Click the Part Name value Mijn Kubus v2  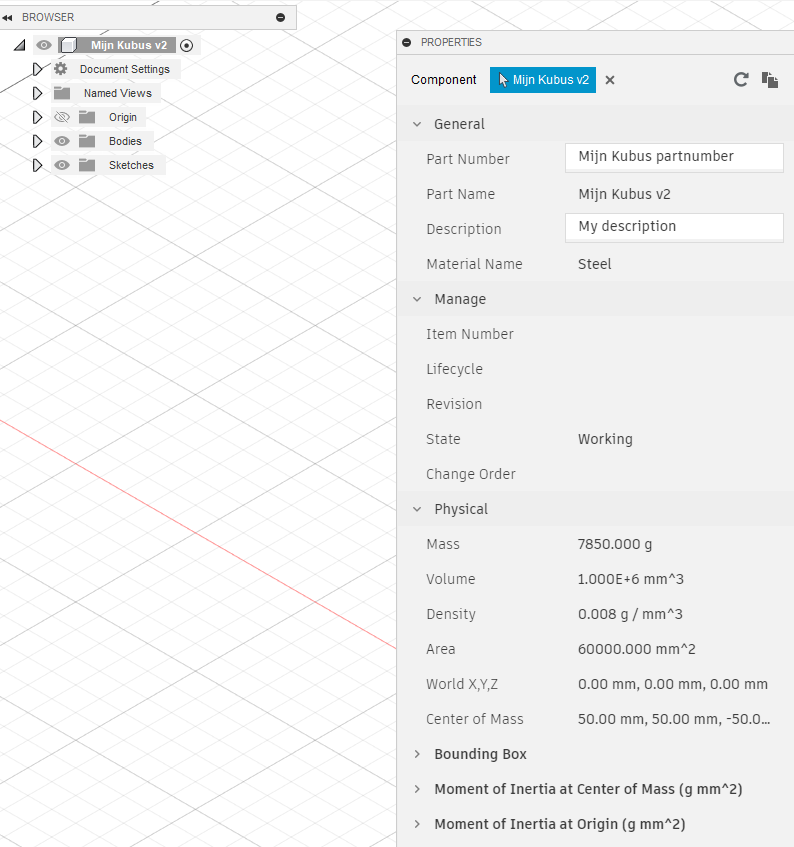624,194
